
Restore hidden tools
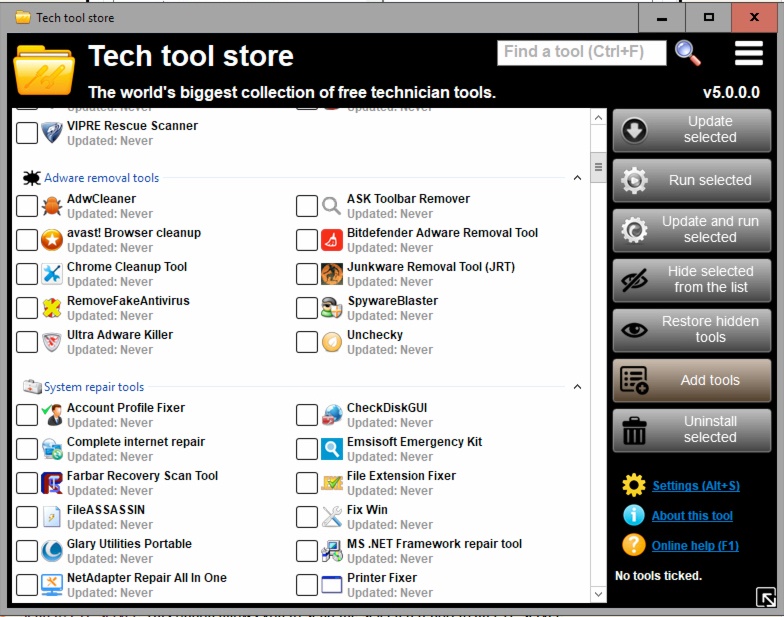(x=692, y=330)
